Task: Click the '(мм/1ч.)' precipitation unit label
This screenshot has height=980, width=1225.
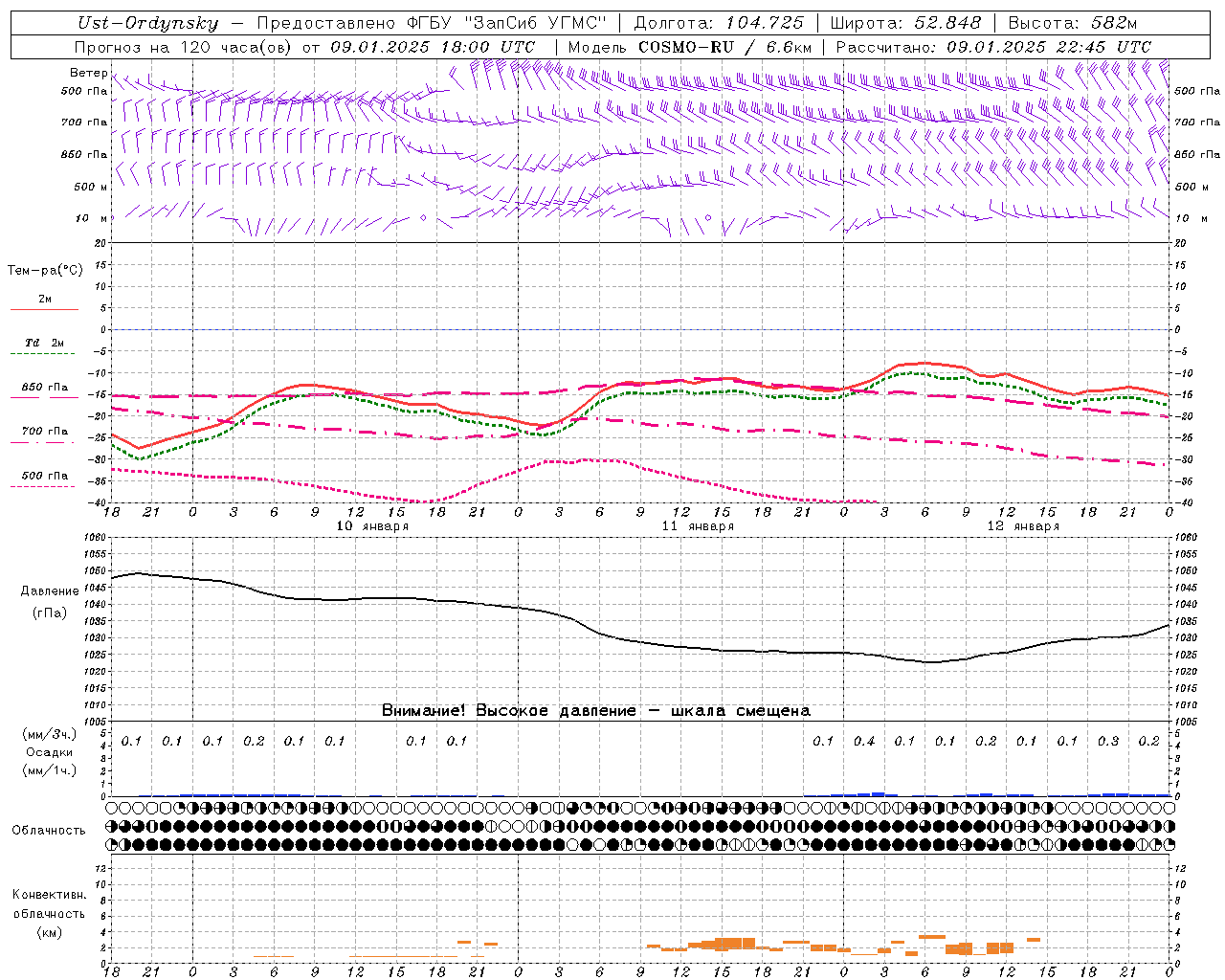Action: [50, 770]
